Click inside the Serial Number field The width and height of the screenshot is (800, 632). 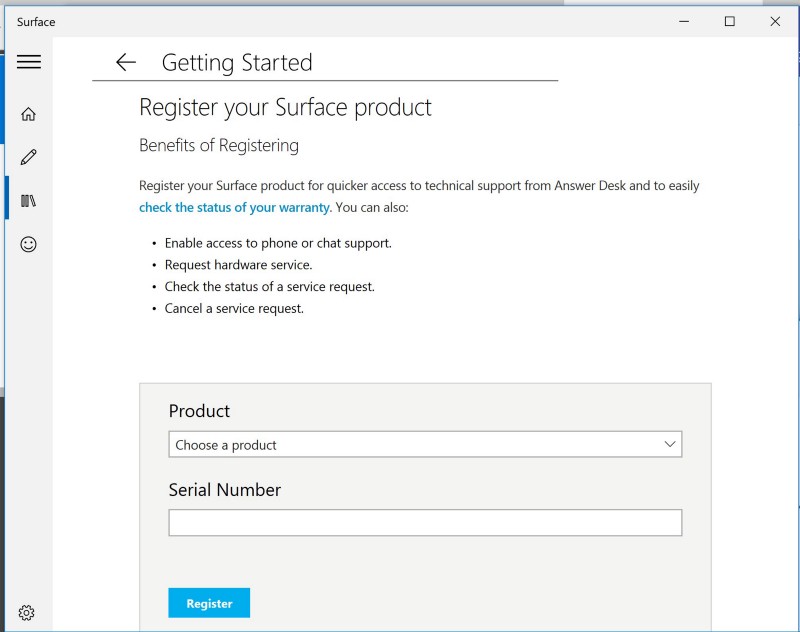click(x=425, y=522)
